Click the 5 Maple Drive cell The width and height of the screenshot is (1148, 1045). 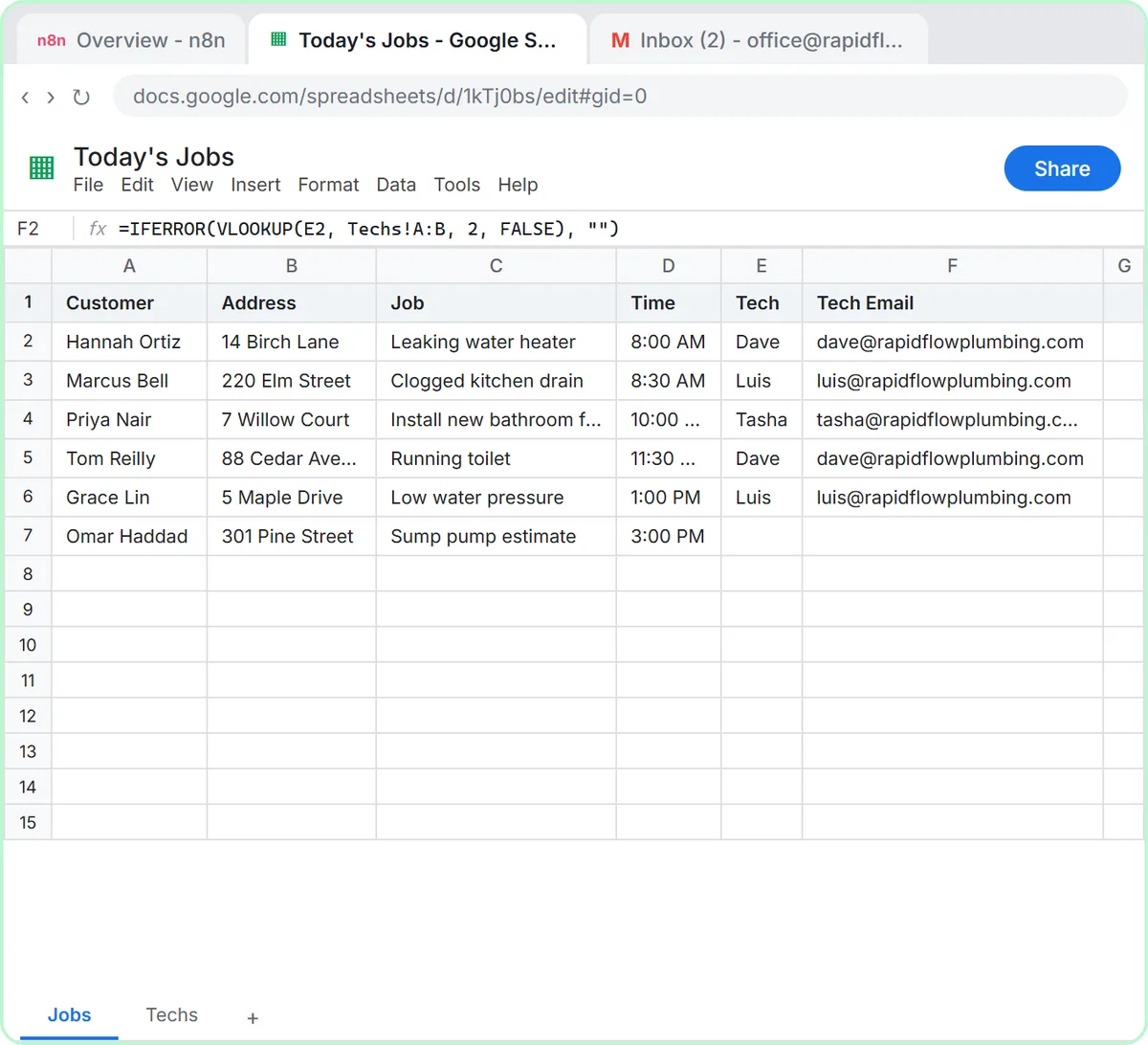(x=292, y=498)
